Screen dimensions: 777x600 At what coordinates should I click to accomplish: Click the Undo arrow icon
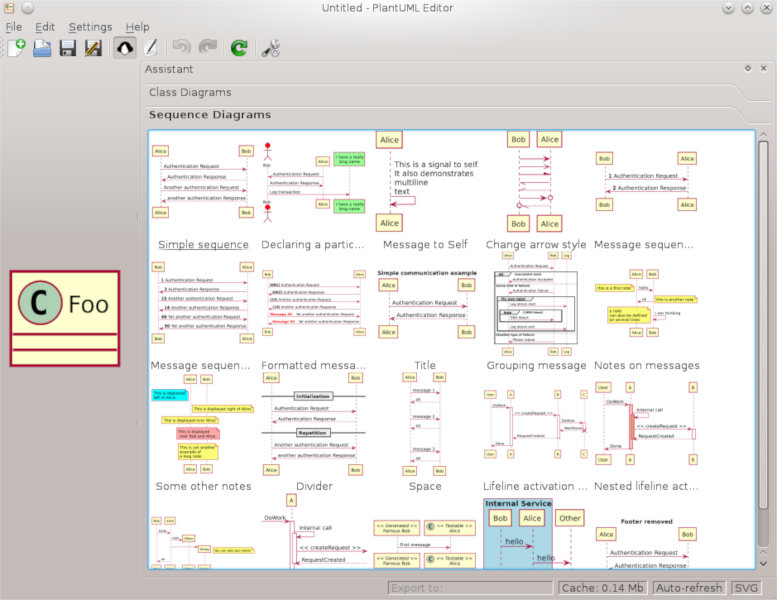181,47
